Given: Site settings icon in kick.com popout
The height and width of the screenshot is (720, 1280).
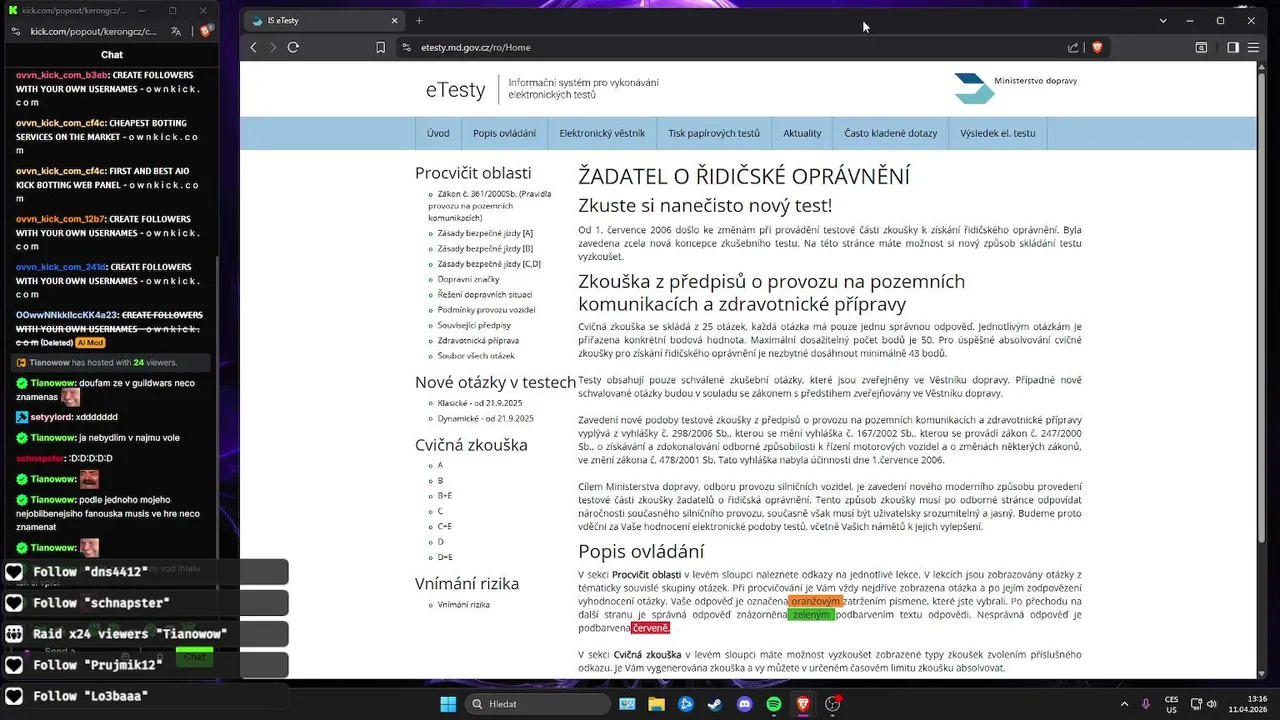Looking at the screenshot, I should point(17,31).
